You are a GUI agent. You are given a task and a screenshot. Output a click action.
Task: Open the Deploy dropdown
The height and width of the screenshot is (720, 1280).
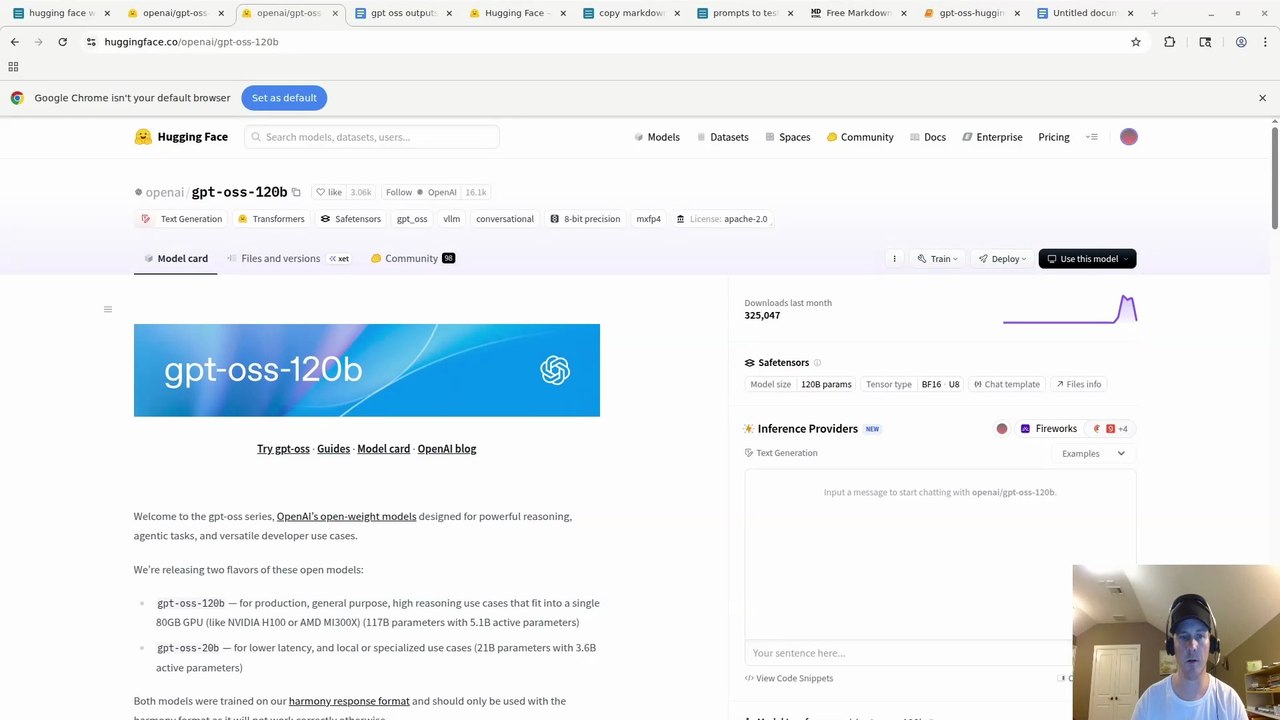pyautogui.click(x=1002, y=259)
